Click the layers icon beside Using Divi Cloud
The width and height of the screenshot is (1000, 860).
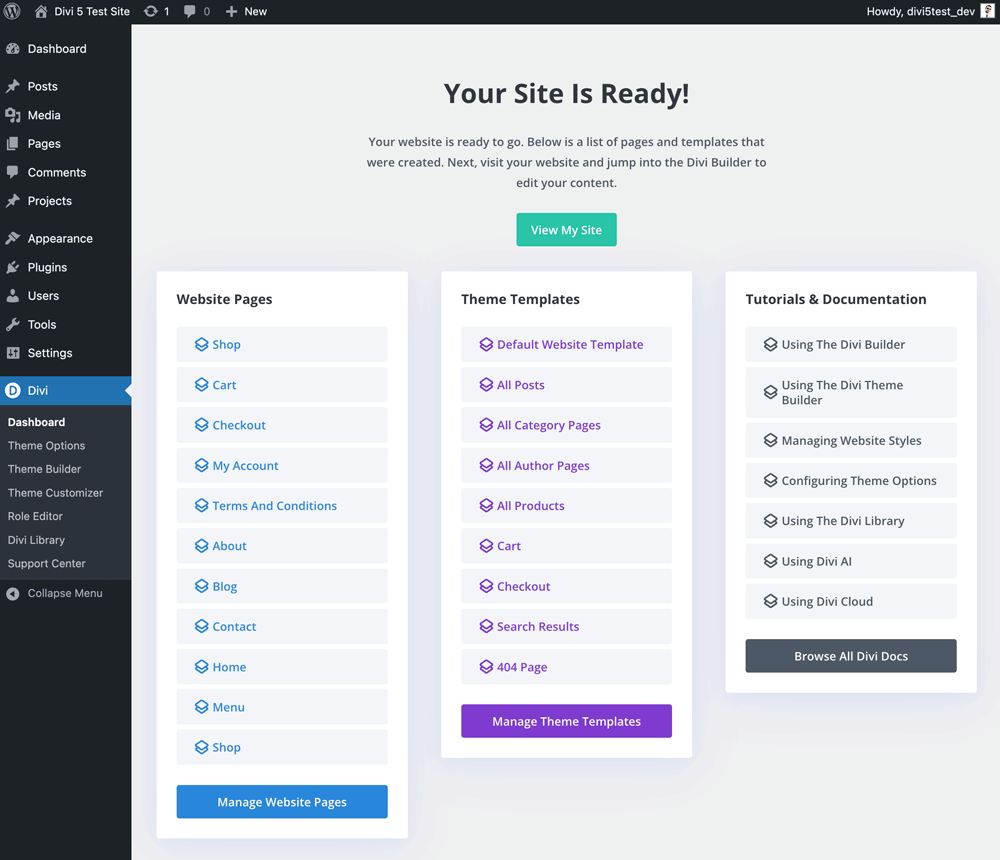(x=770, y=601)
